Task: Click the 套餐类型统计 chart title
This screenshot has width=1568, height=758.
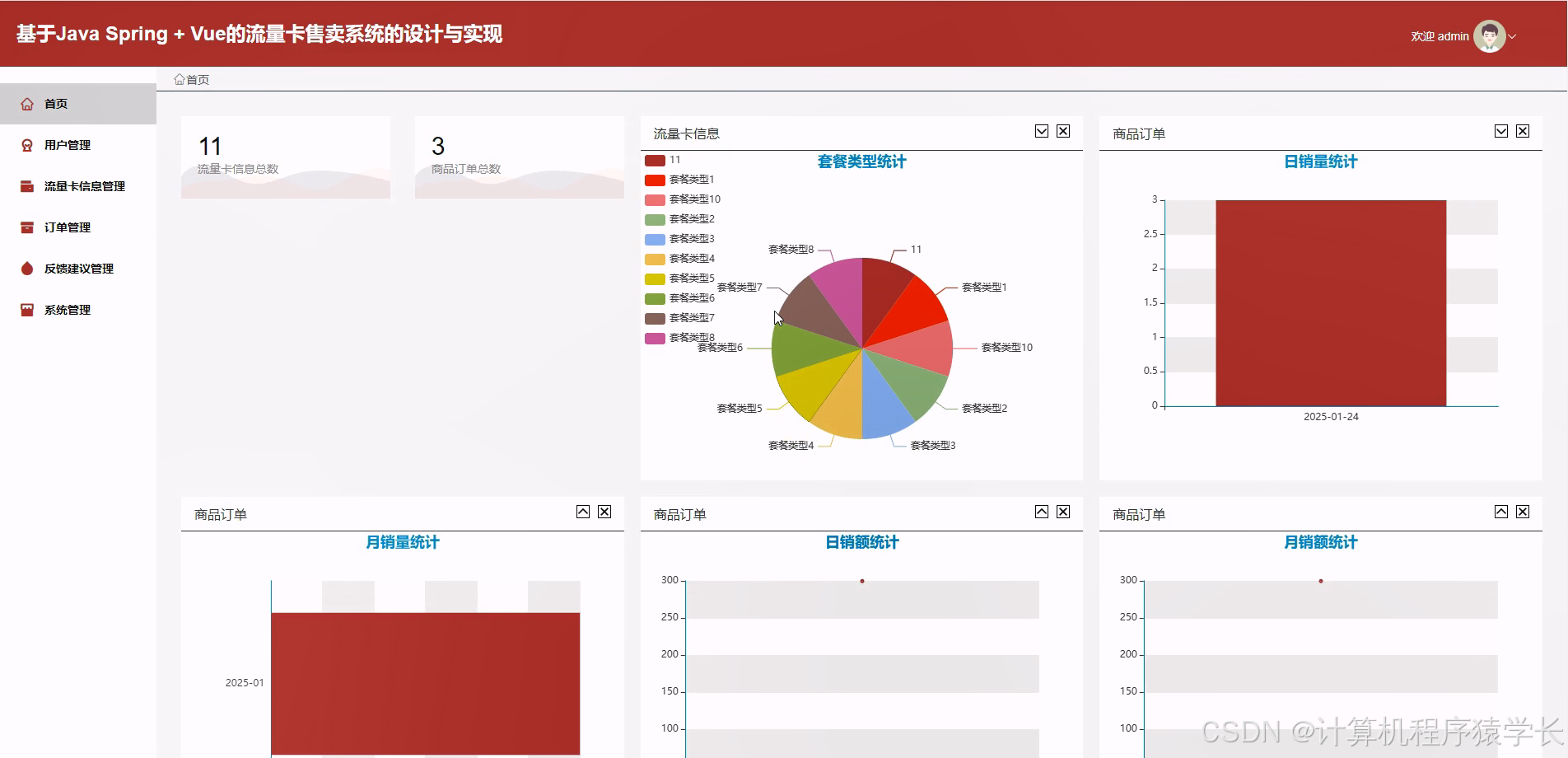Action: pos(861,161)
